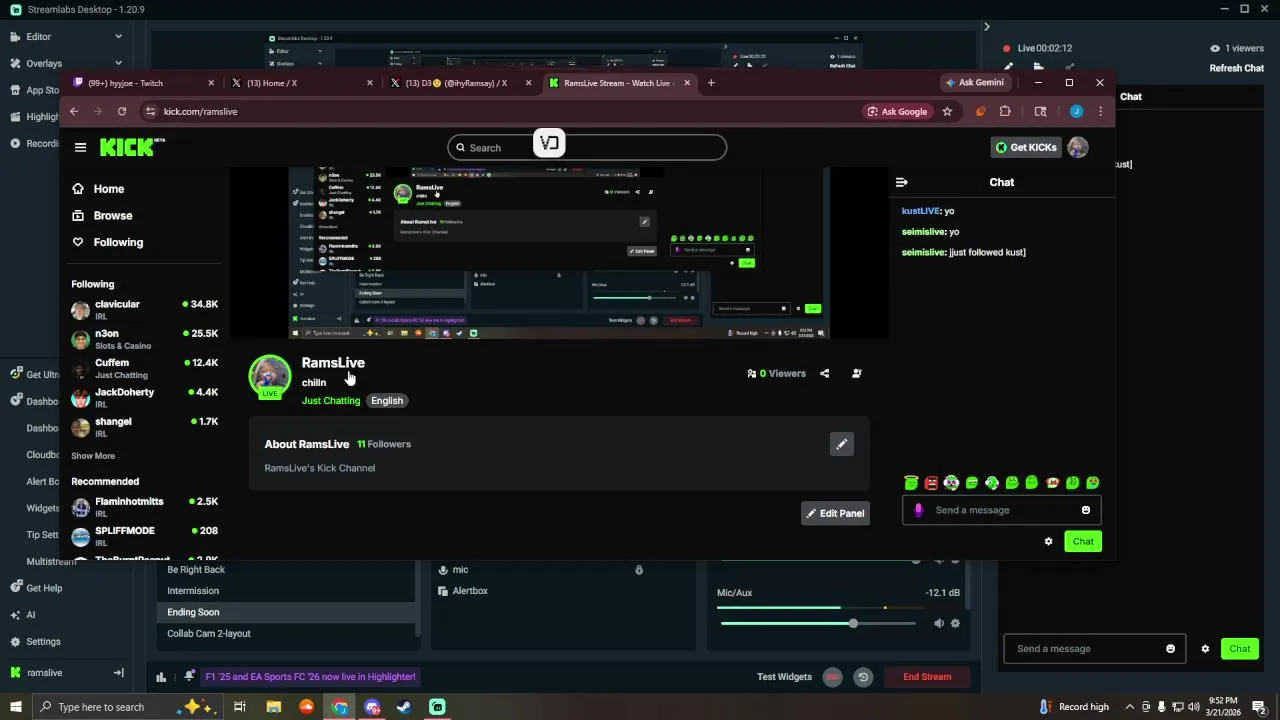1280x720 pixels.
Task: Click the RamsLive channel avatar
Action: 270,376
